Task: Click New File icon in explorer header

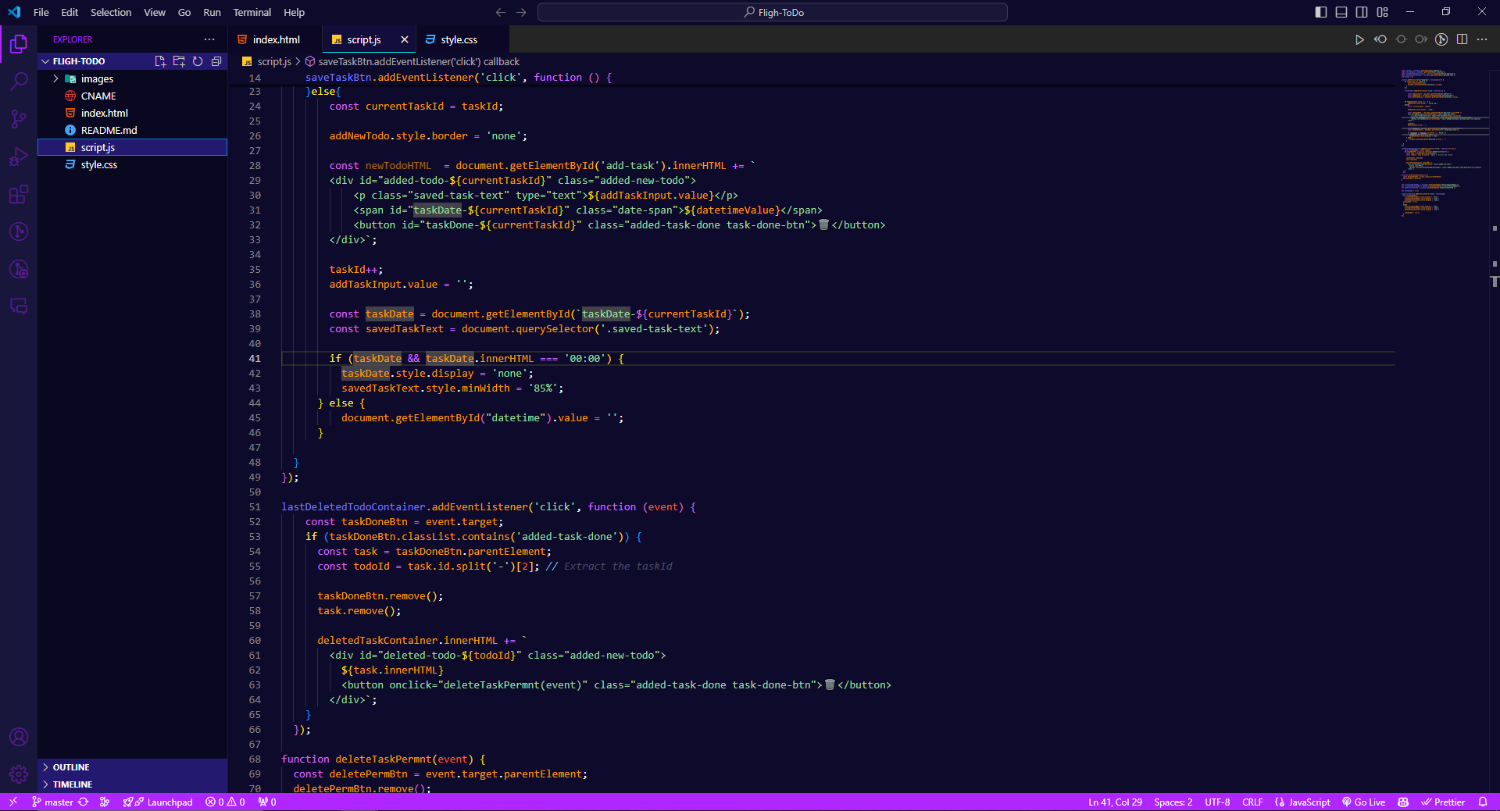Action: [160, 61]
